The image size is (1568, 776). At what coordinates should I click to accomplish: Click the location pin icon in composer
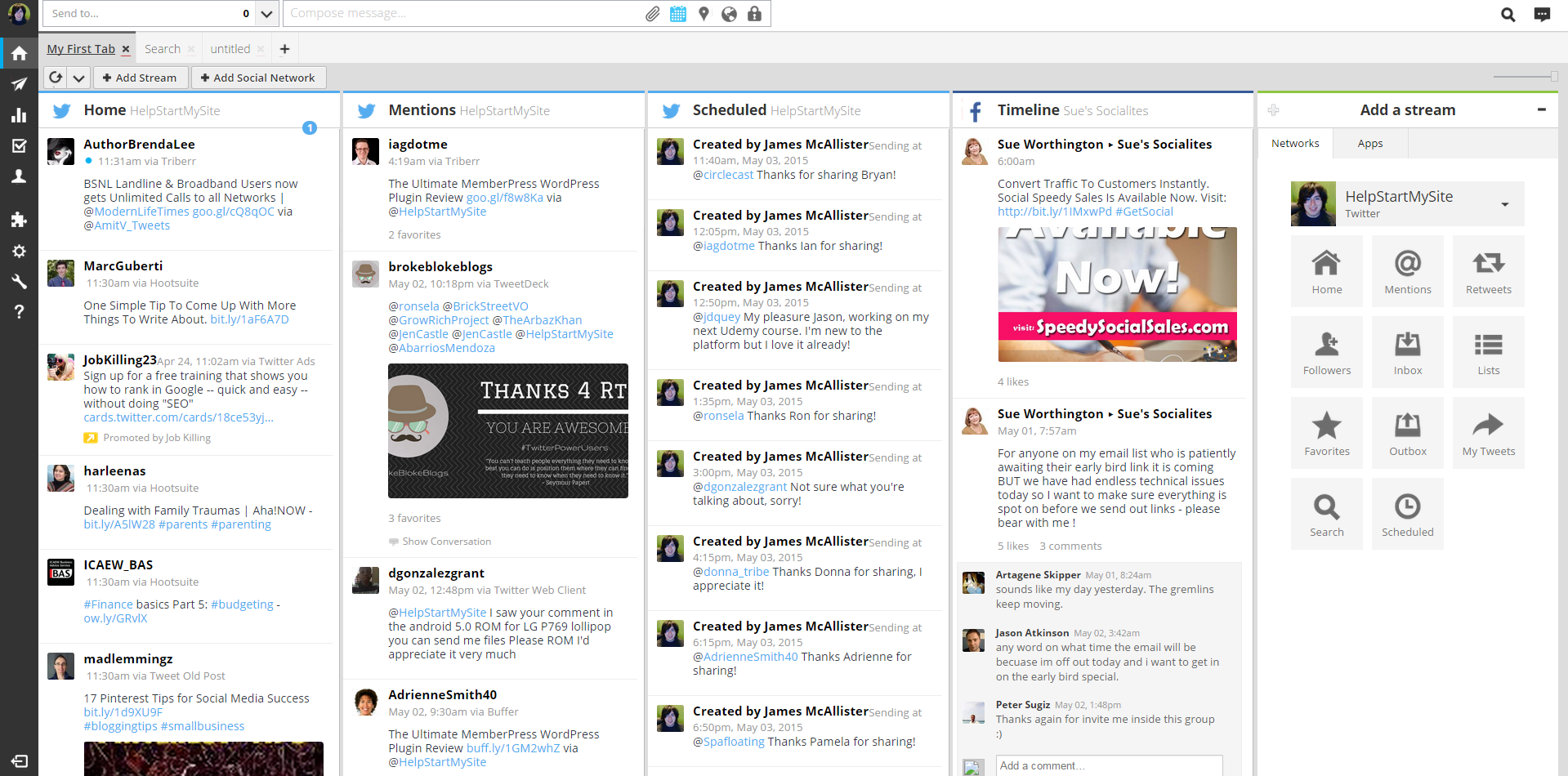click(704, 14)
